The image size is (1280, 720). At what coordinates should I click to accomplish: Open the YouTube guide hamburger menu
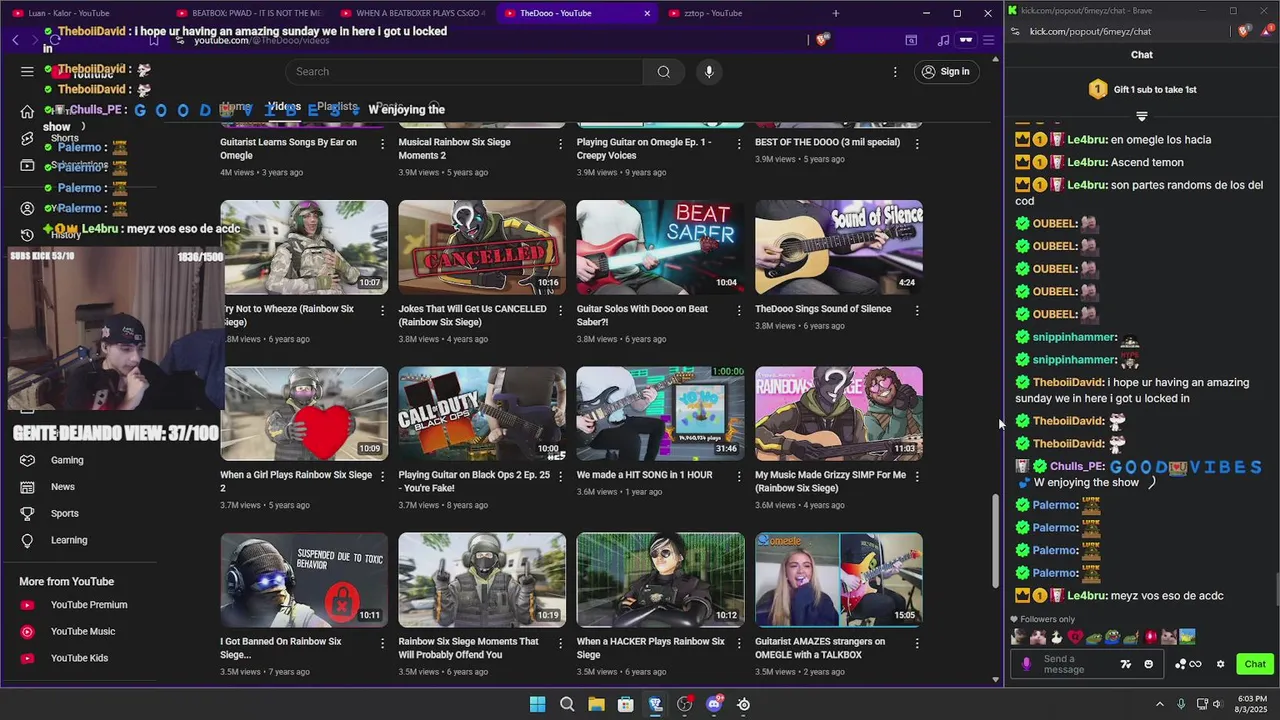pyautogui.click(x=27, y=72)
